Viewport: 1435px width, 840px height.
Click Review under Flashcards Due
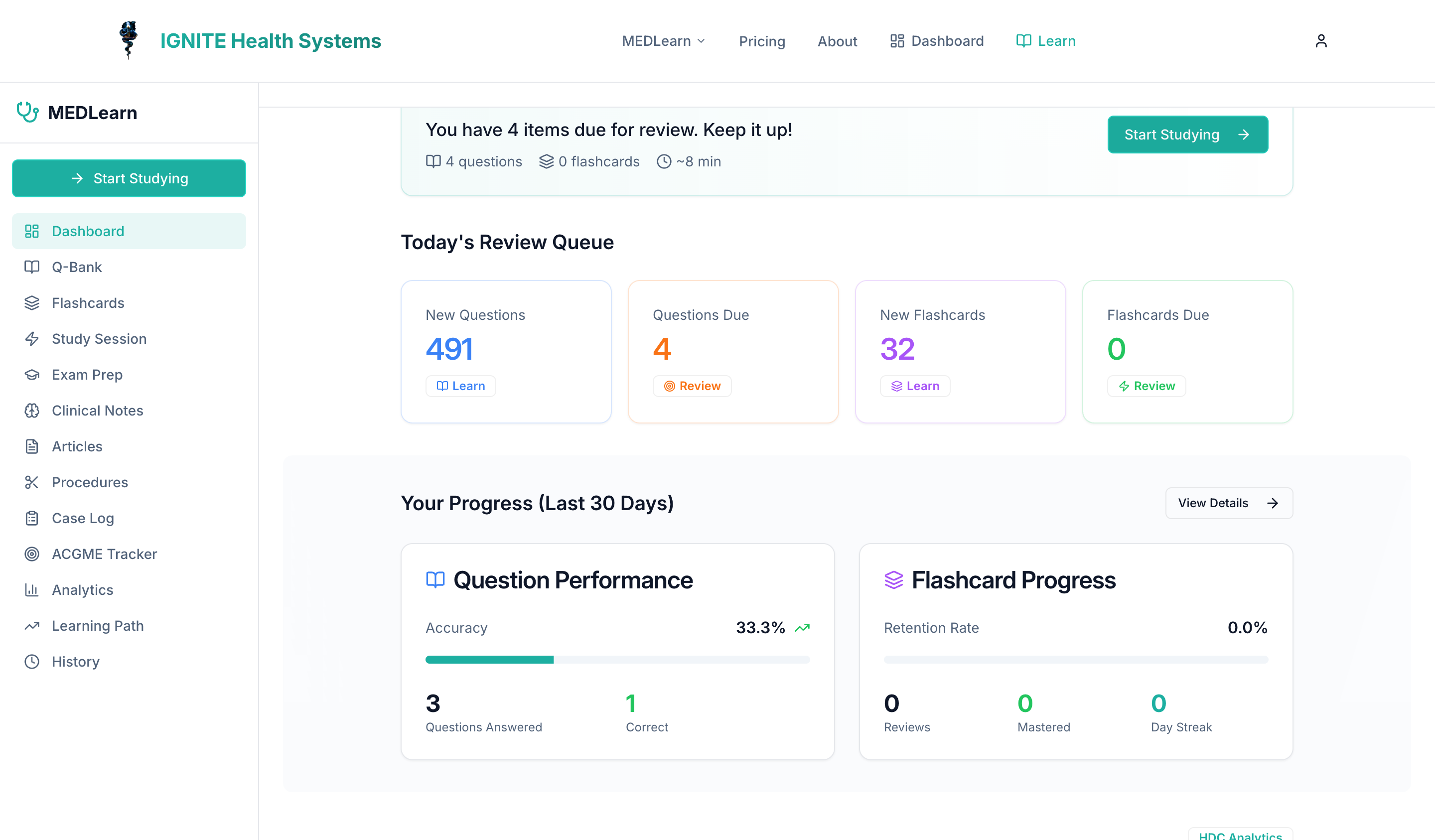click(x=1147, y=386)
